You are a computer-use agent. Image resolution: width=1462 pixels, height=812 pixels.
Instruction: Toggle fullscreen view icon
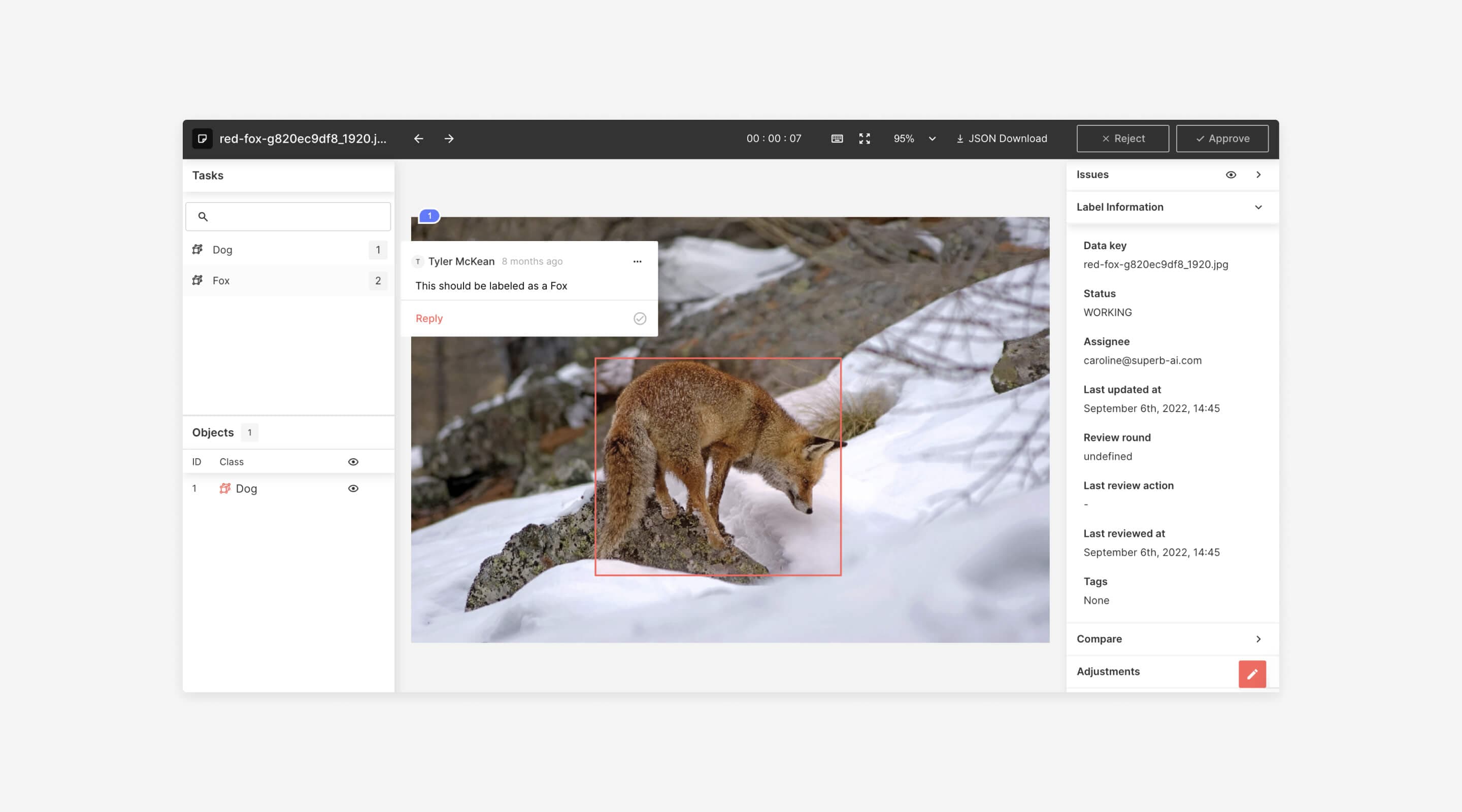coord(865,139)
